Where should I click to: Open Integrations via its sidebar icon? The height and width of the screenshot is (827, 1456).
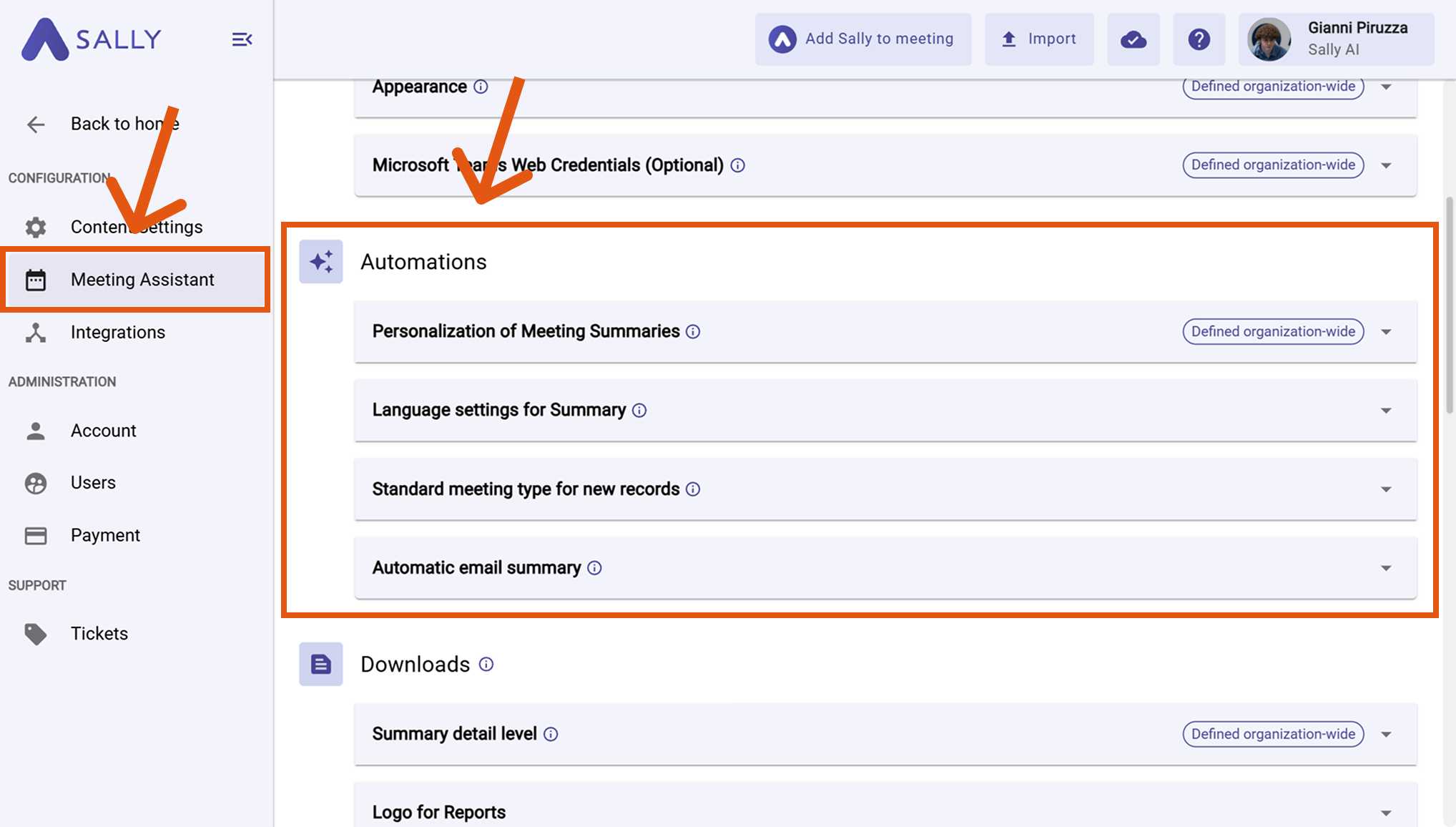36,332
